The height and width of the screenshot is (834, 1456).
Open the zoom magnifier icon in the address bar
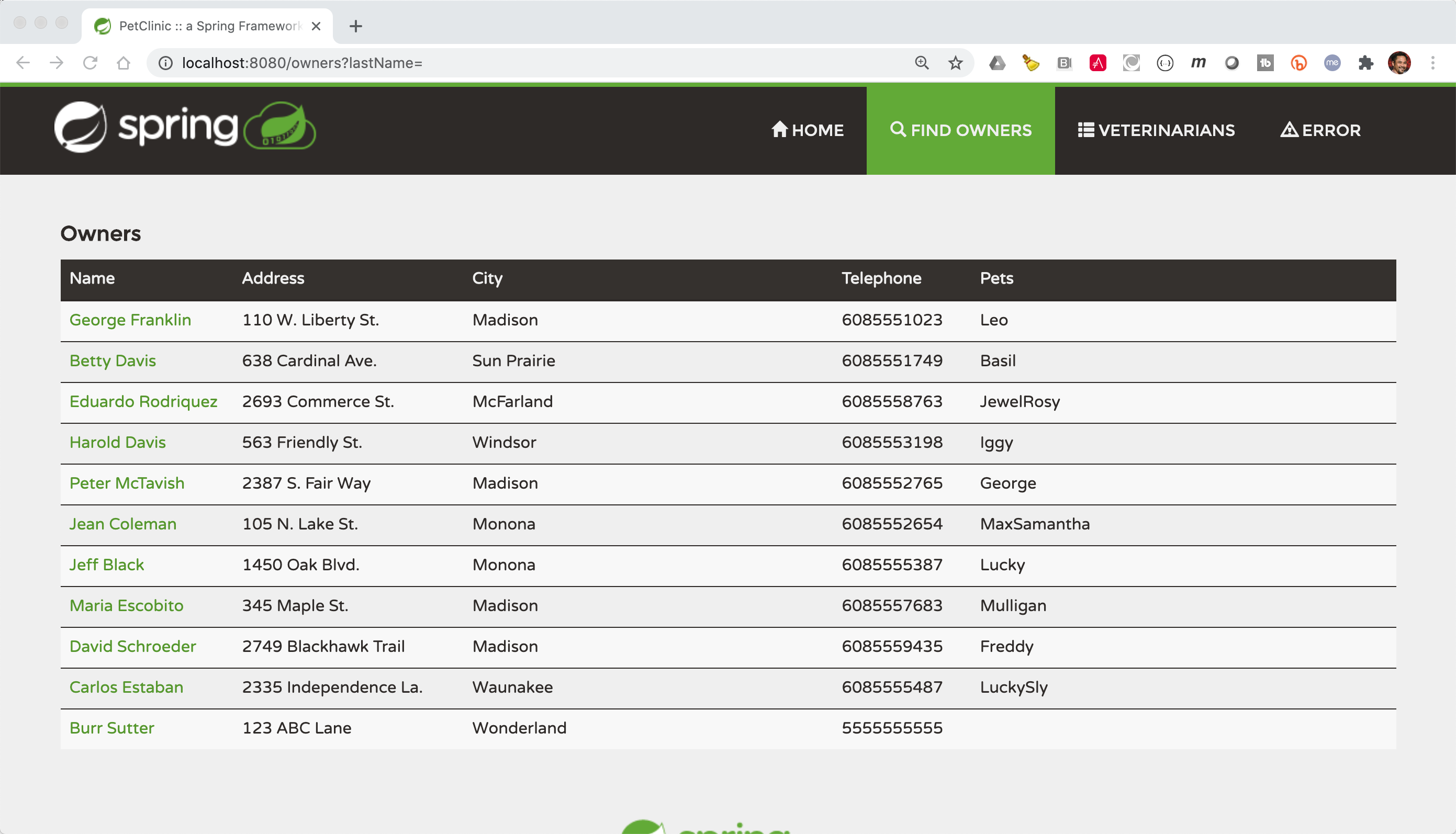coord(922,62)
